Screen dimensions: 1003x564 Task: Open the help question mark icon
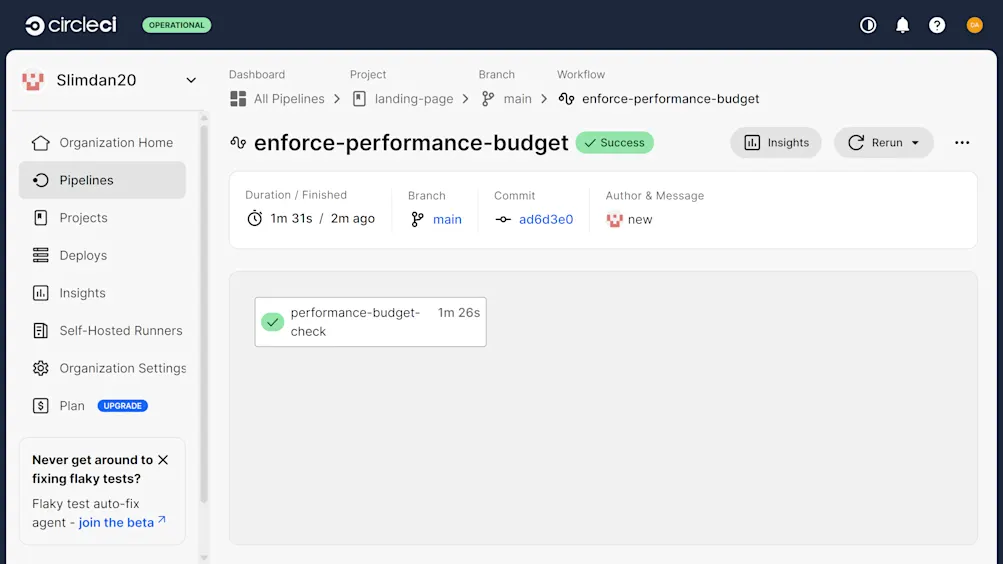(937, 25)
